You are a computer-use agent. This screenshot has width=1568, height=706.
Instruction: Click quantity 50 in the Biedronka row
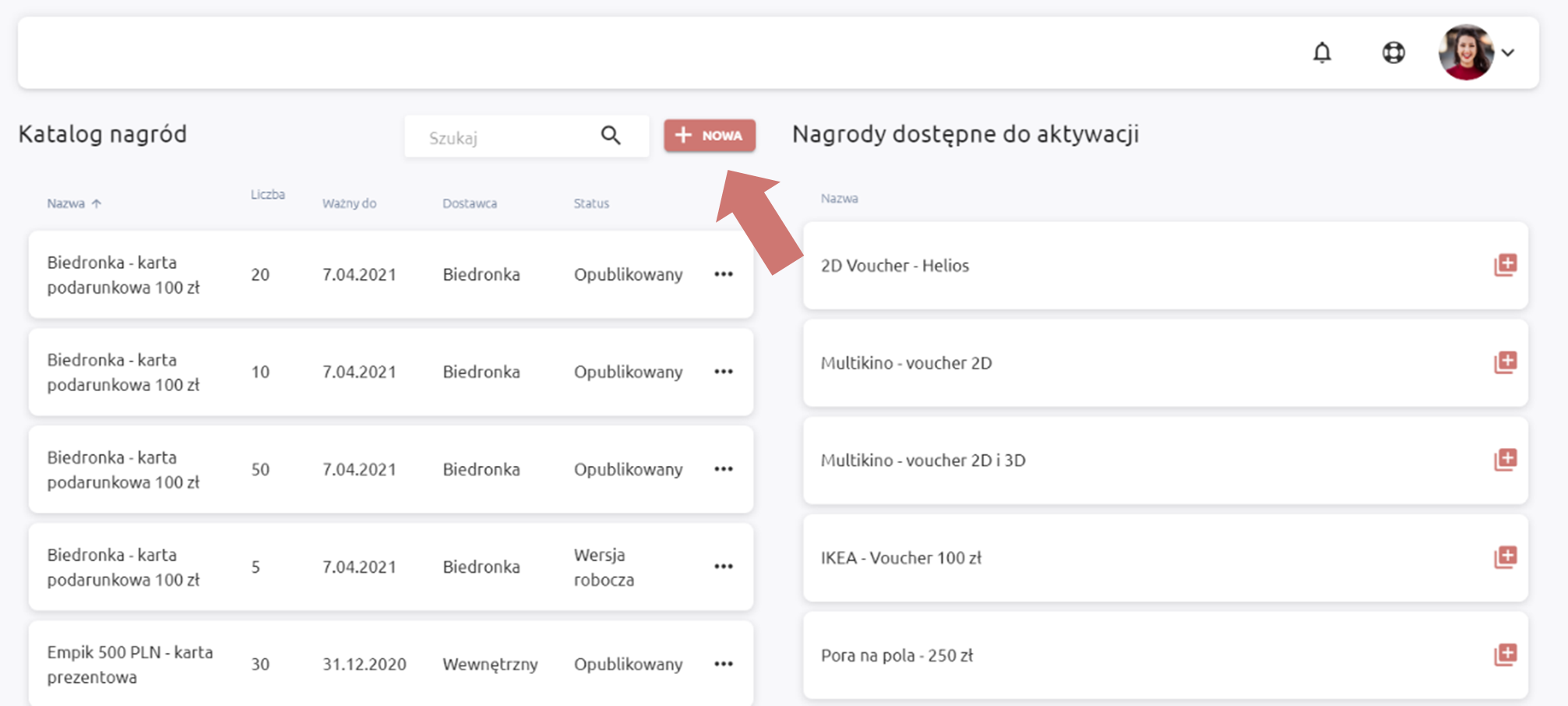tap(260, 470)
